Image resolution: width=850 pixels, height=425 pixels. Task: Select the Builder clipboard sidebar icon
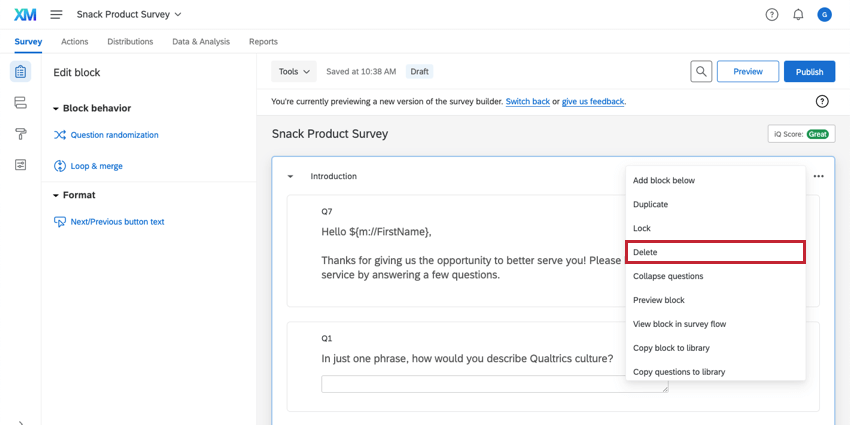point(20,72)
